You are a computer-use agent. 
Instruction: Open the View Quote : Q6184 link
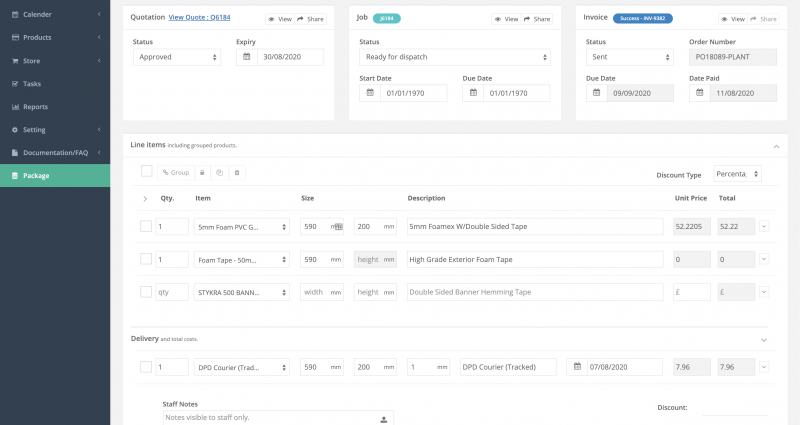pos(200,17)
